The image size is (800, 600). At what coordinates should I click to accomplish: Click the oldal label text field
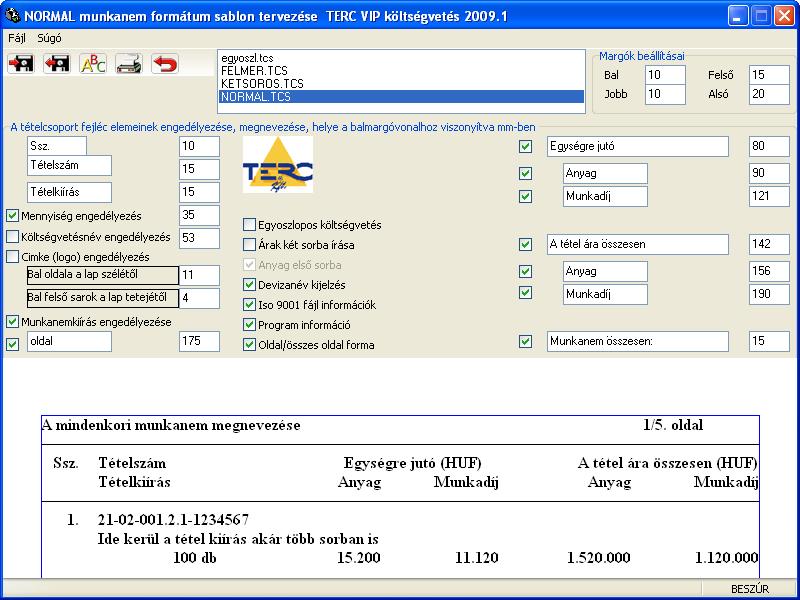click(69, 341)
